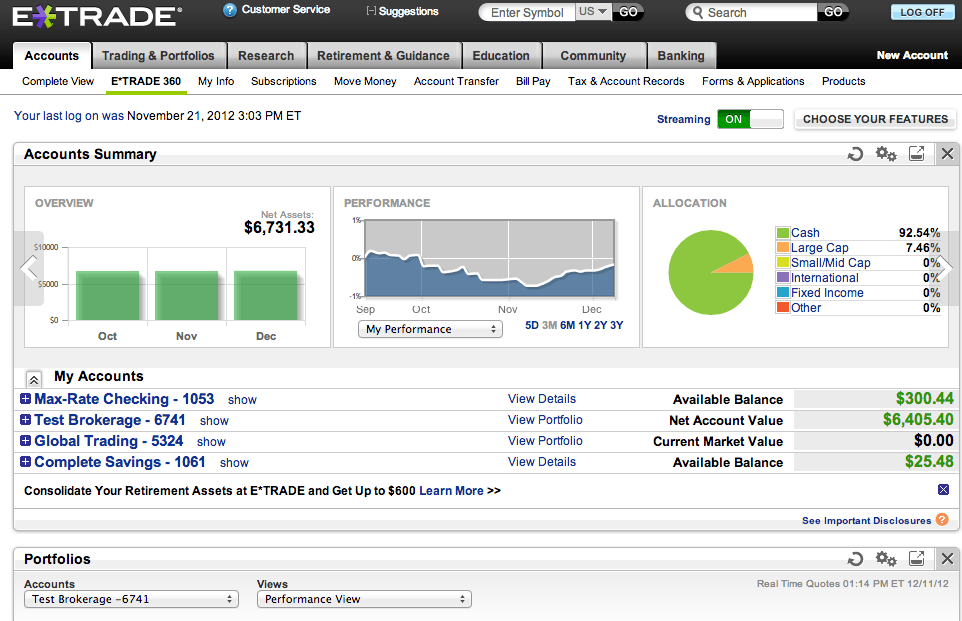
Task: Switch to the Retirement & Guidance tab
Action: pyautogui.click(x=384, y=55)
